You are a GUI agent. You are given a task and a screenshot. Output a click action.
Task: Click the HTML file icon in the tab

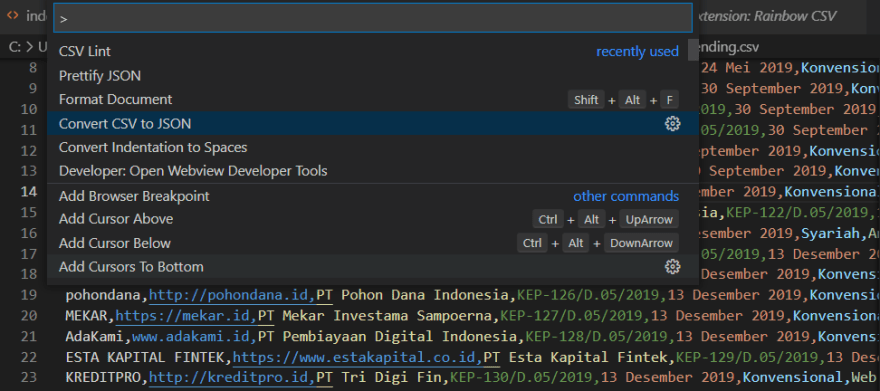click(x=13, y=15)
